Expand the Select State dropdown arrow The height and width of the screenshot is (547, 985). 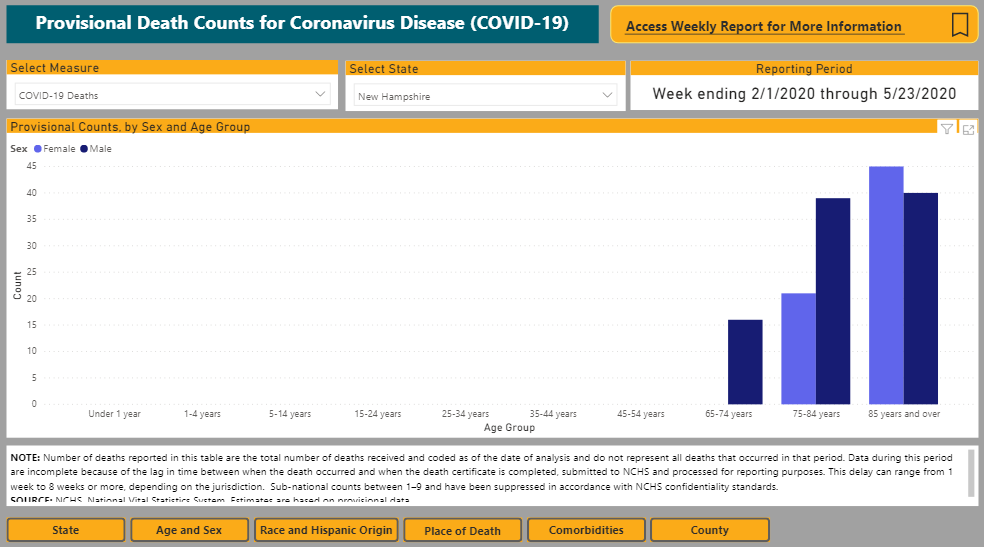608,95
